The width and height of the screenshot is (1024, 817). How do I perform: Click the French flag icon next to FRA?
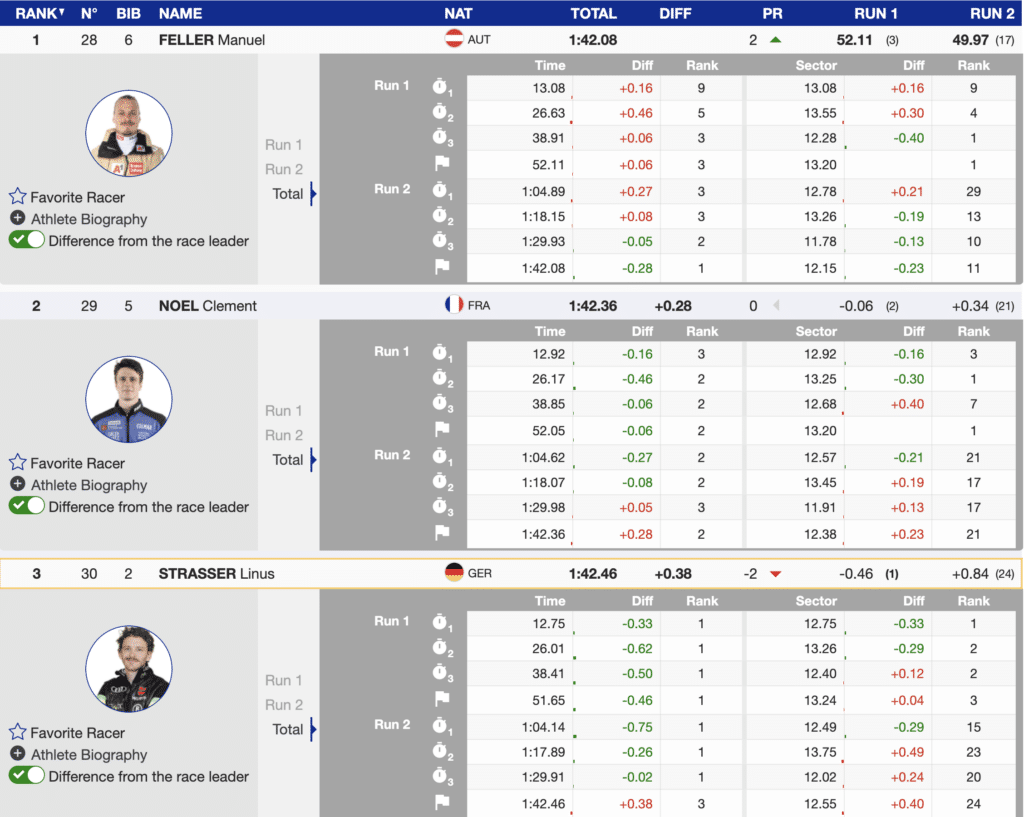pyautogui.click(x=454, y=305)
